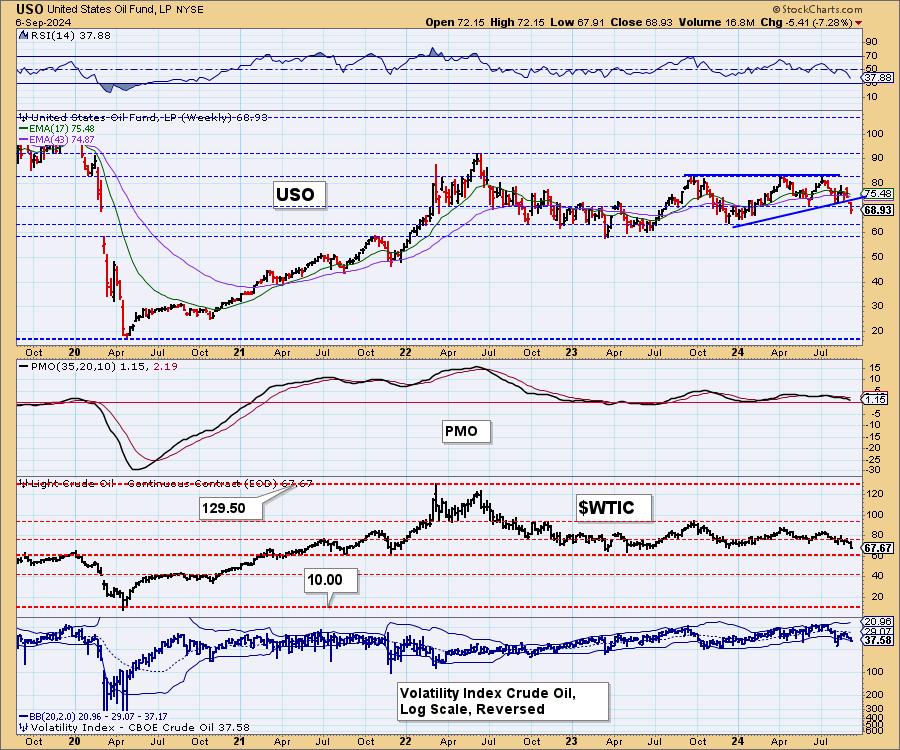Click the Light Crude Oil Continuous Contract label

(166, 484)
